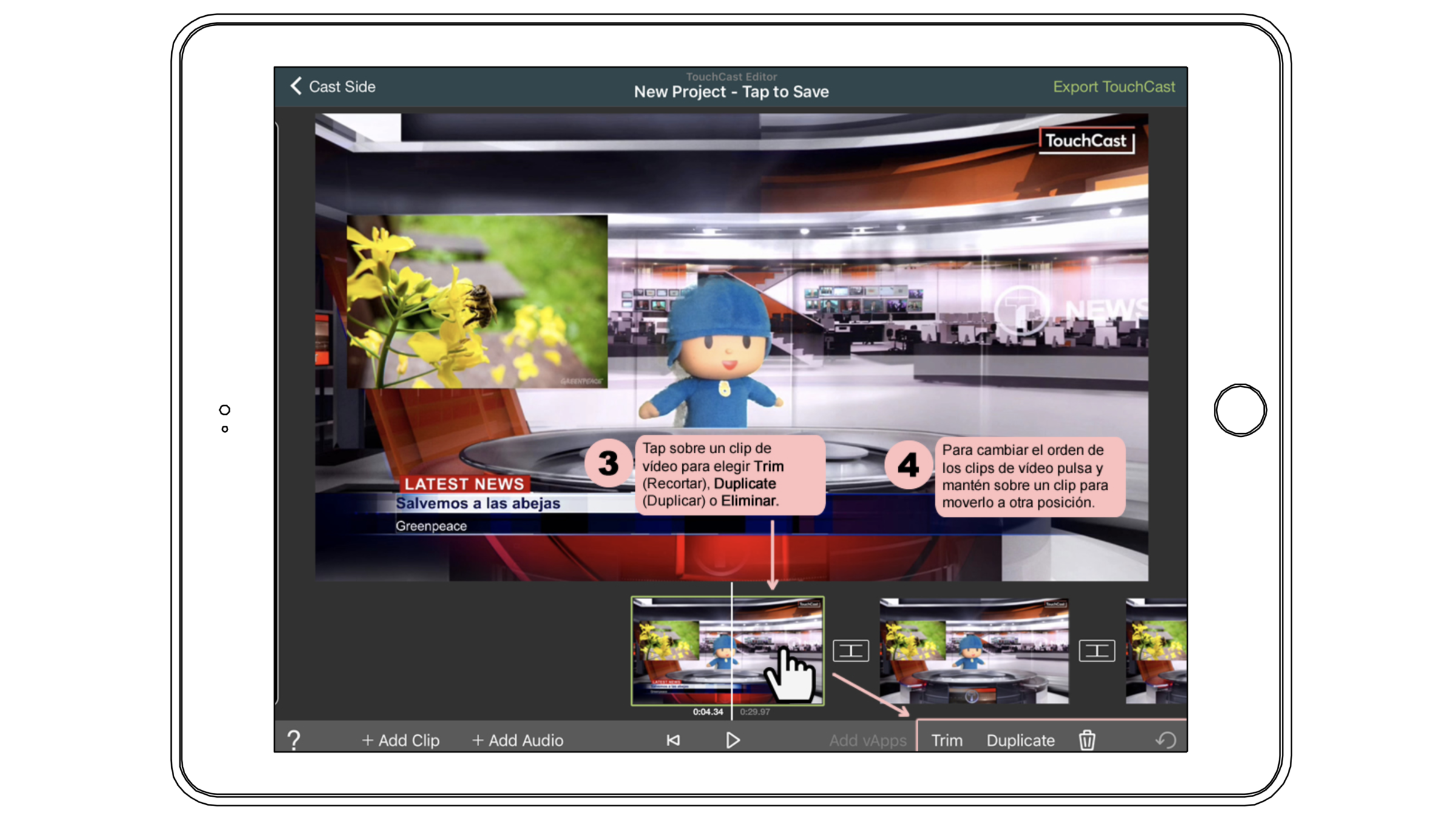Tap the help question mark icon

pos(294,740)
